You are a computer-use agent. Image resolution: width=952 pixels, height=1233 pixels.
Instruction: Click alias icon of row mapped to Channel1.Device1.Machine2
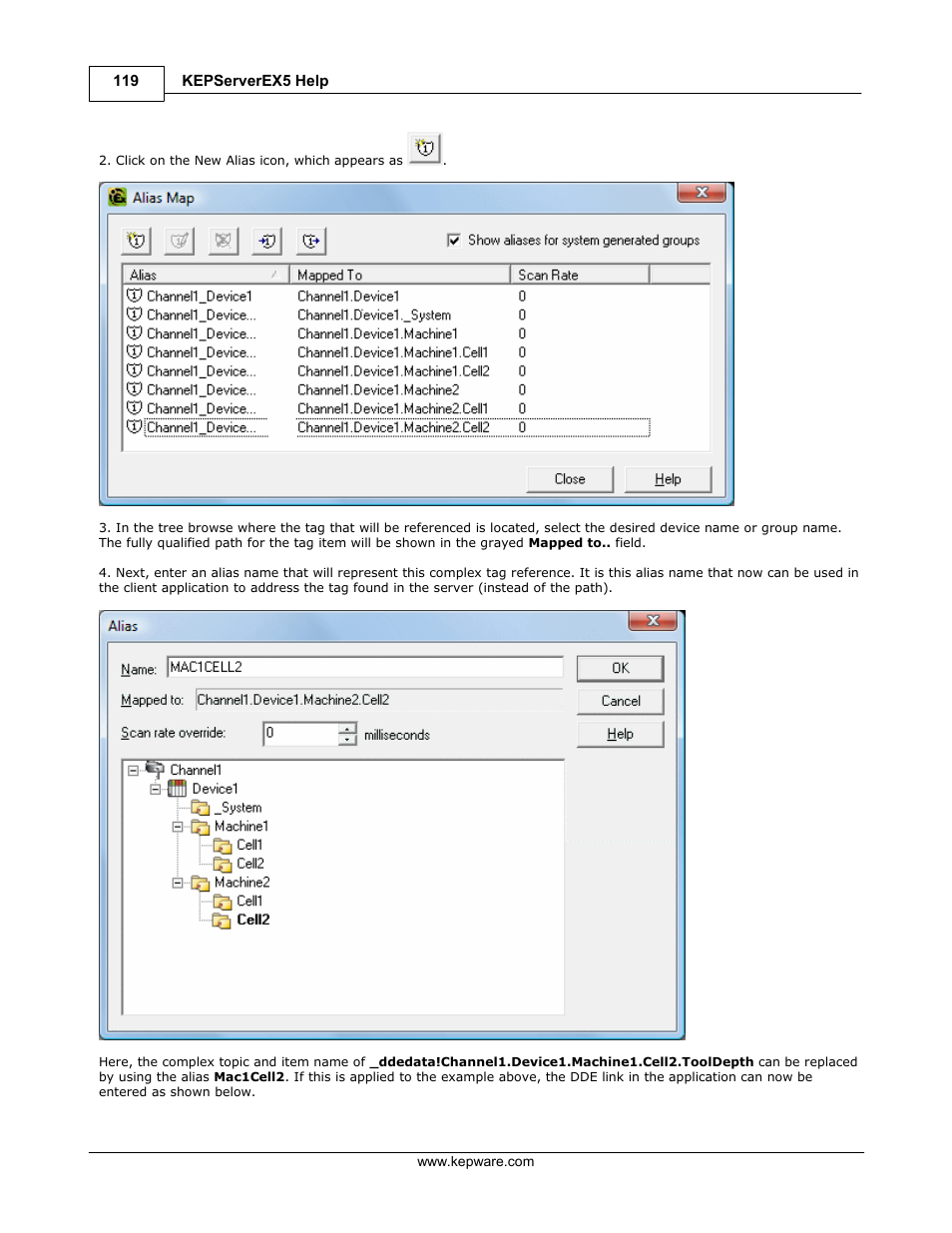(135, 389)
